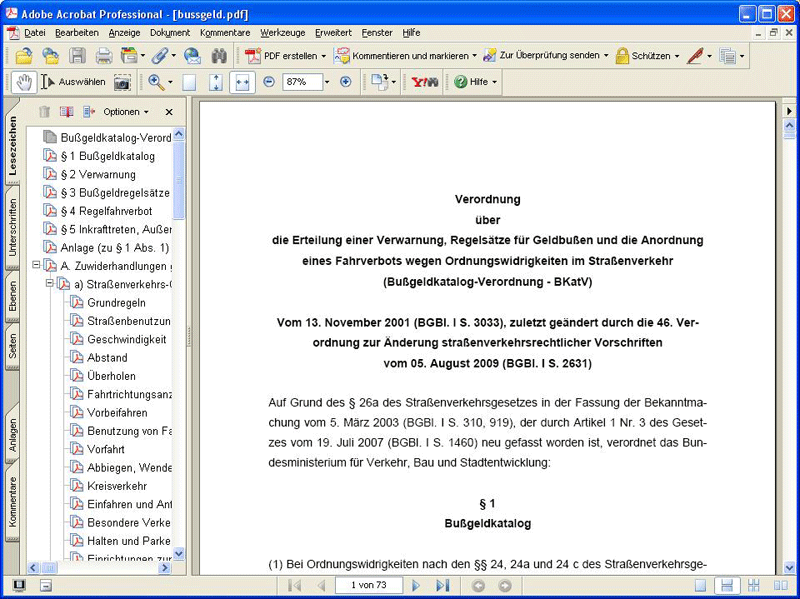Select the Zoom In magnifier tool

click(156, 82)
